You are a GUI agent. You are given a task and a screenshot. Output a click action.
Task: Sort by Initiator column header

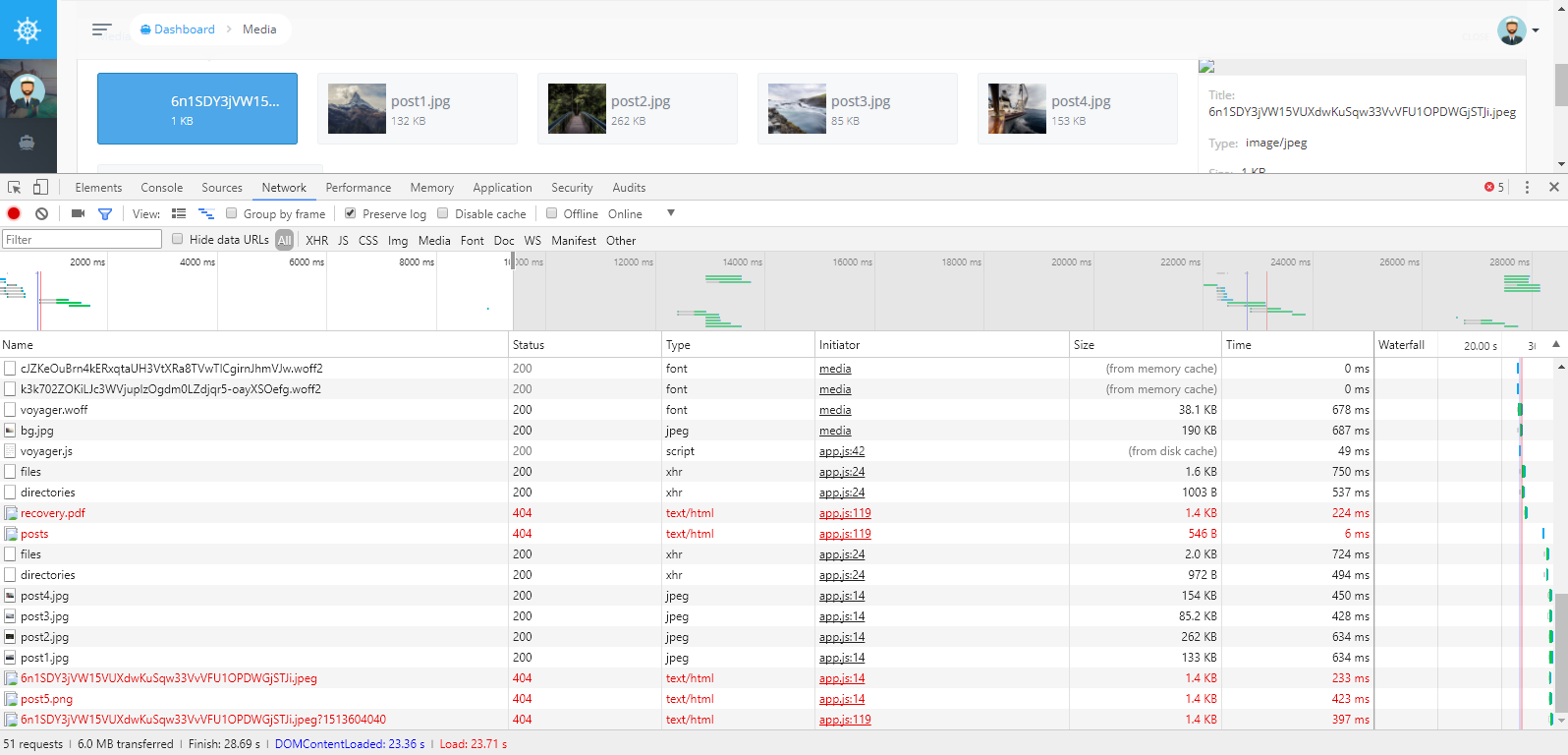942,345
